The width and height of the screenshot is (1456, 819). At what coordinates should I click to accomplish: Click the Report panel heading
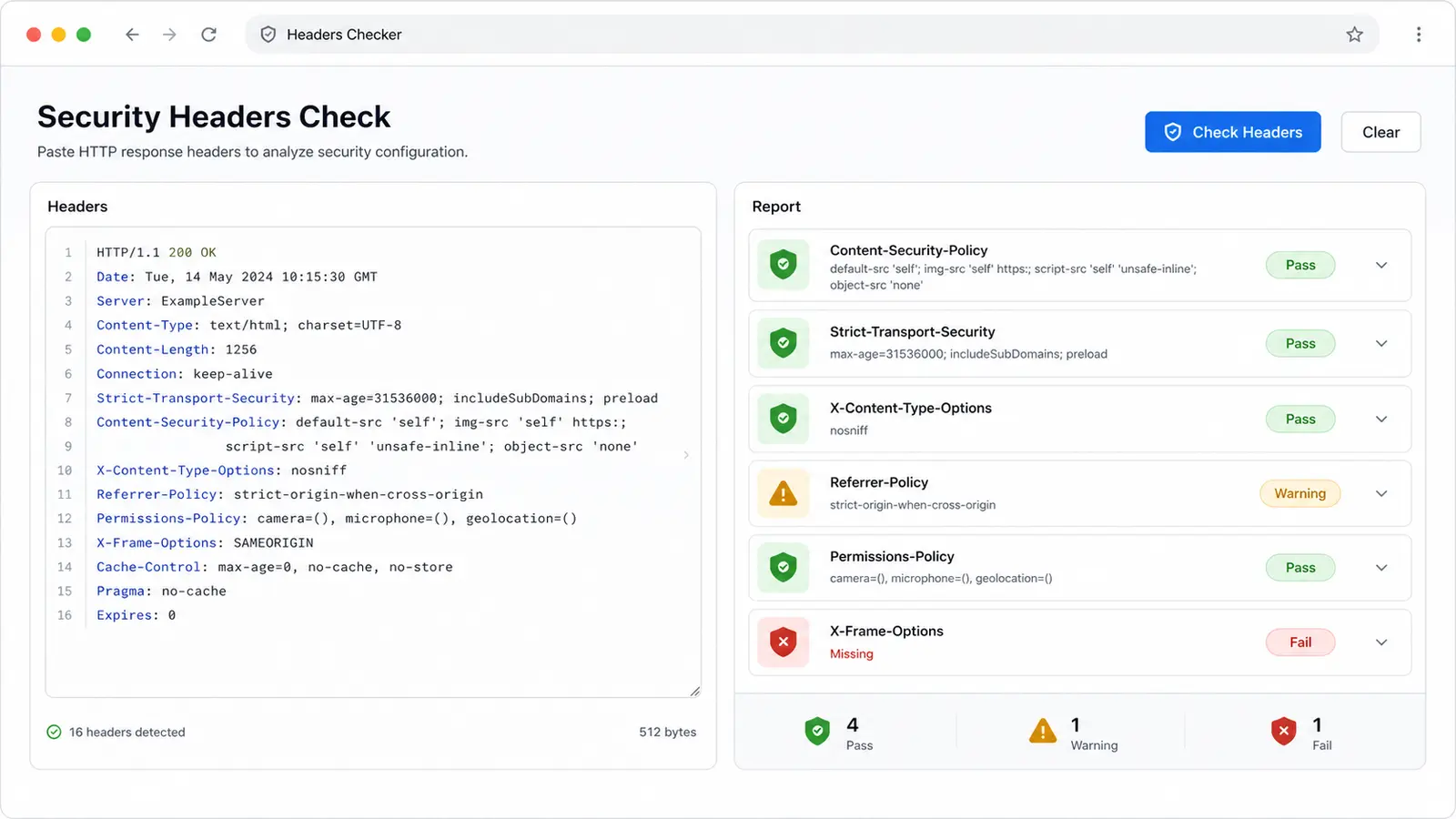pyautogui.click(x=776, y=207)
